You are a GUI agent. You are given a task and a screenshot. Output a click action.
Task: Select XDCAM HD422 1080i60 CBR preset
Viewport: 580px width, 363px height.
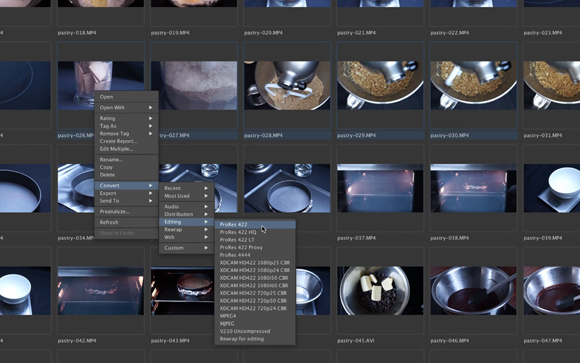(x=255, y=286)
